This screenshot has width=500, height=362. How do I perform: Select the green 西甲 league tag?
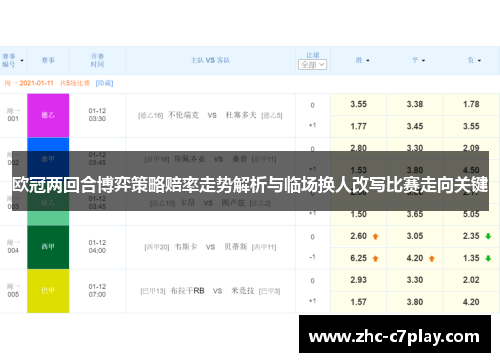pos(48,247)
